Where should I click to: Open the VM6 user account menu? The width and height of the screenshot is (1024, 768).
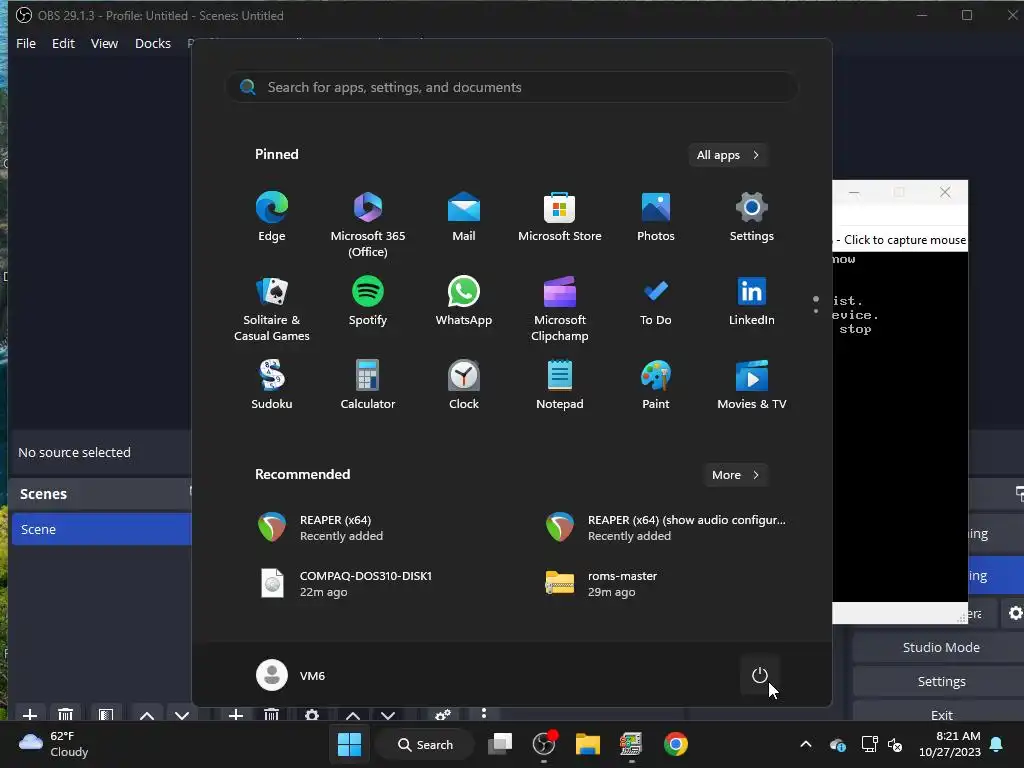(291, 675)
